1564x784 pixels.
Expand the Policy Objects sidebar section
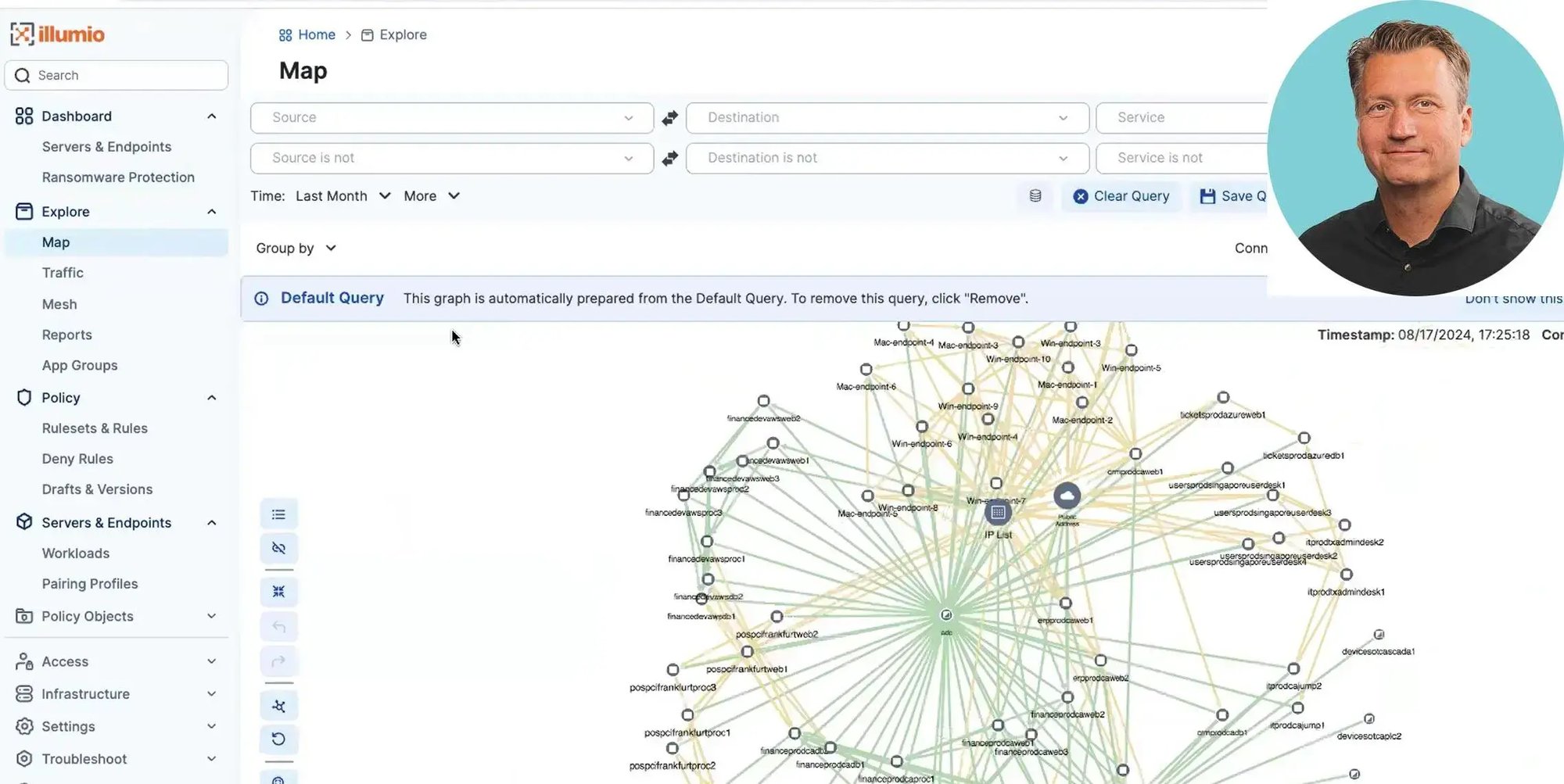pyautogui.click(x=211, y=616)
